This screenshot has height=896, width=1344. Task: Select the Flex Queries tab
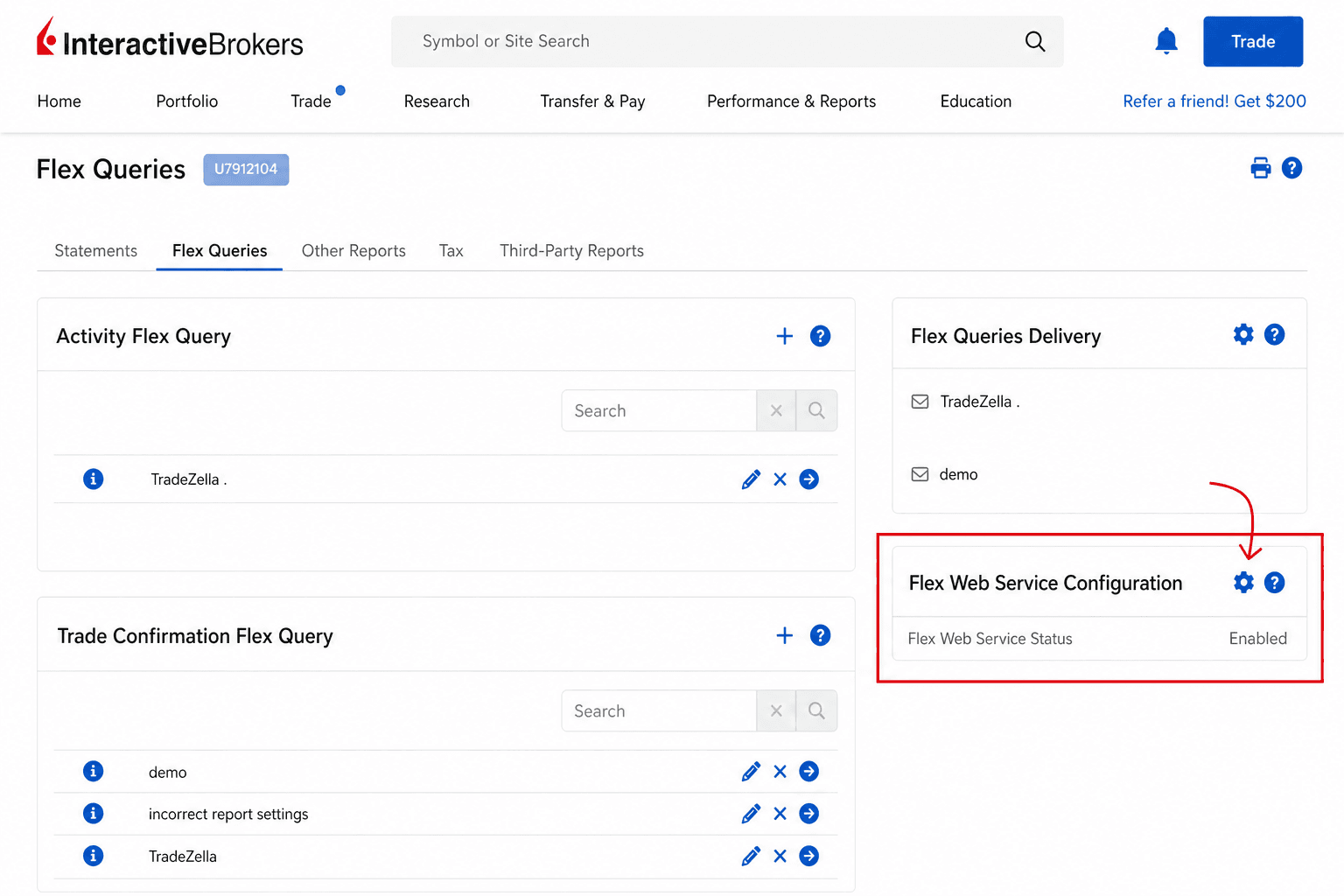pos(220,251)
